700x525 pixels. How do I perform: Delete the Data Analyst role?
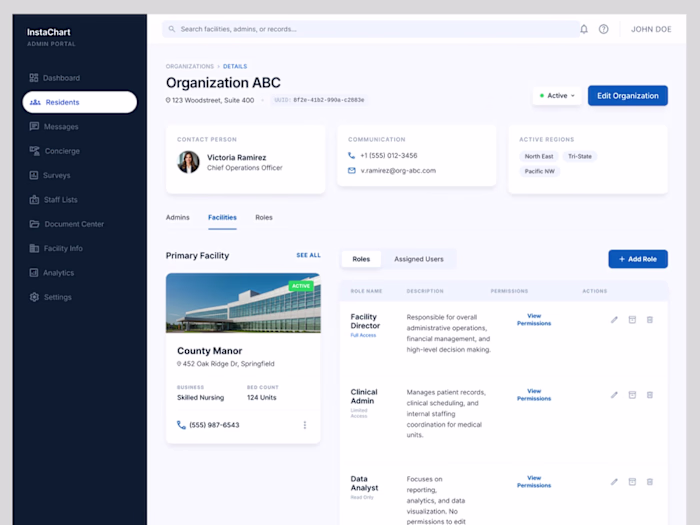650,482
